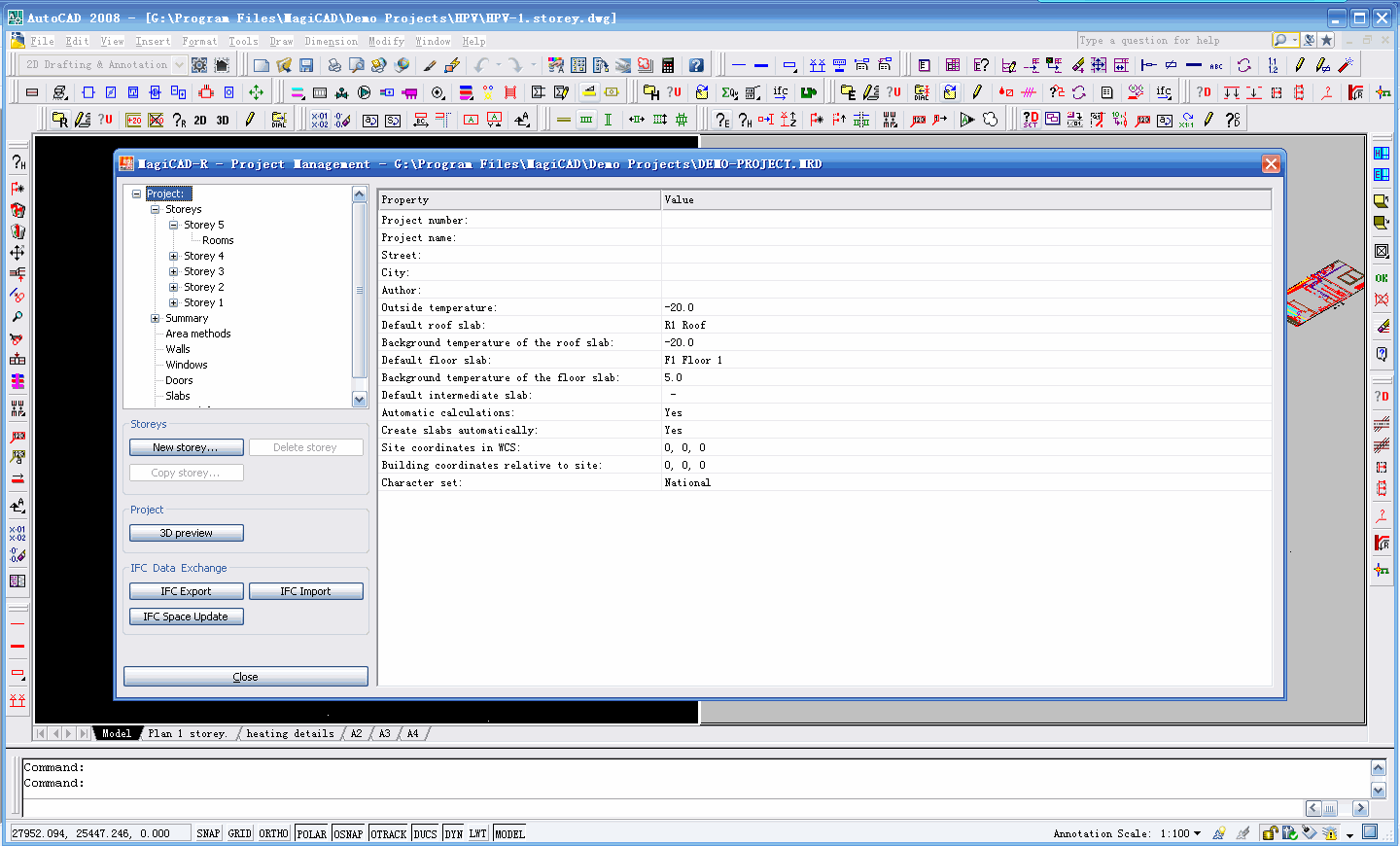This screenshot has height=846, width=1400.
Task: Open the File menu
Action: click(42, 41)
